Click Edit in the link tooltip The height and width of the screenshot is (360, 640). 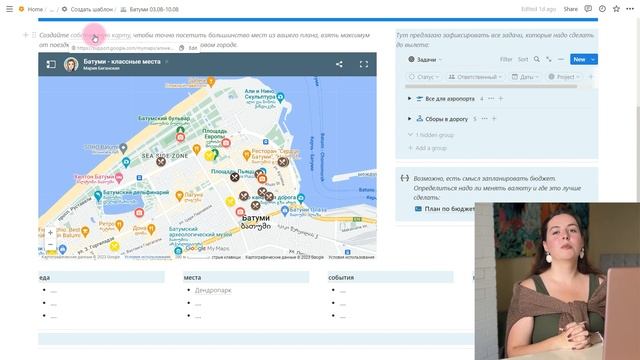coord(193,48)
